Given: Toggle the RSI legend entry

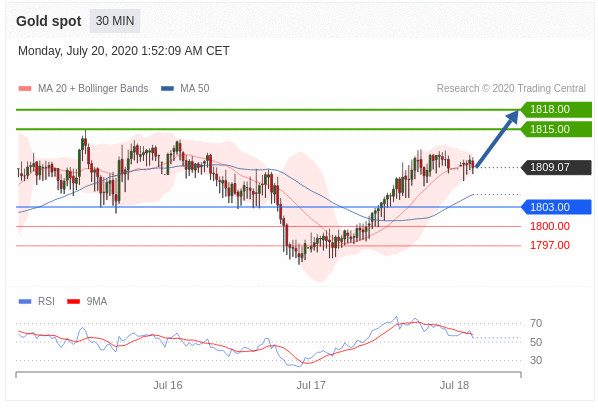Looking at the screenshot, I should click(x=37, y=302).
